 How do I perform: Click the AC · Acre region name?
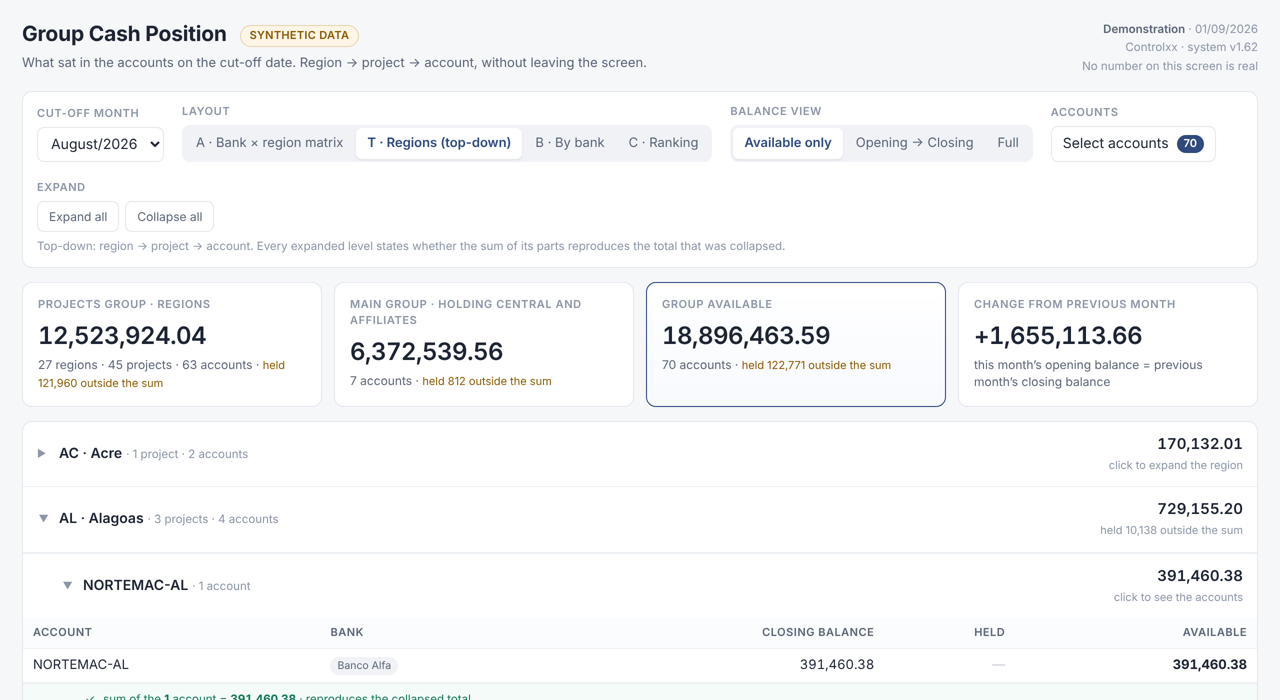tap(90, 453)
